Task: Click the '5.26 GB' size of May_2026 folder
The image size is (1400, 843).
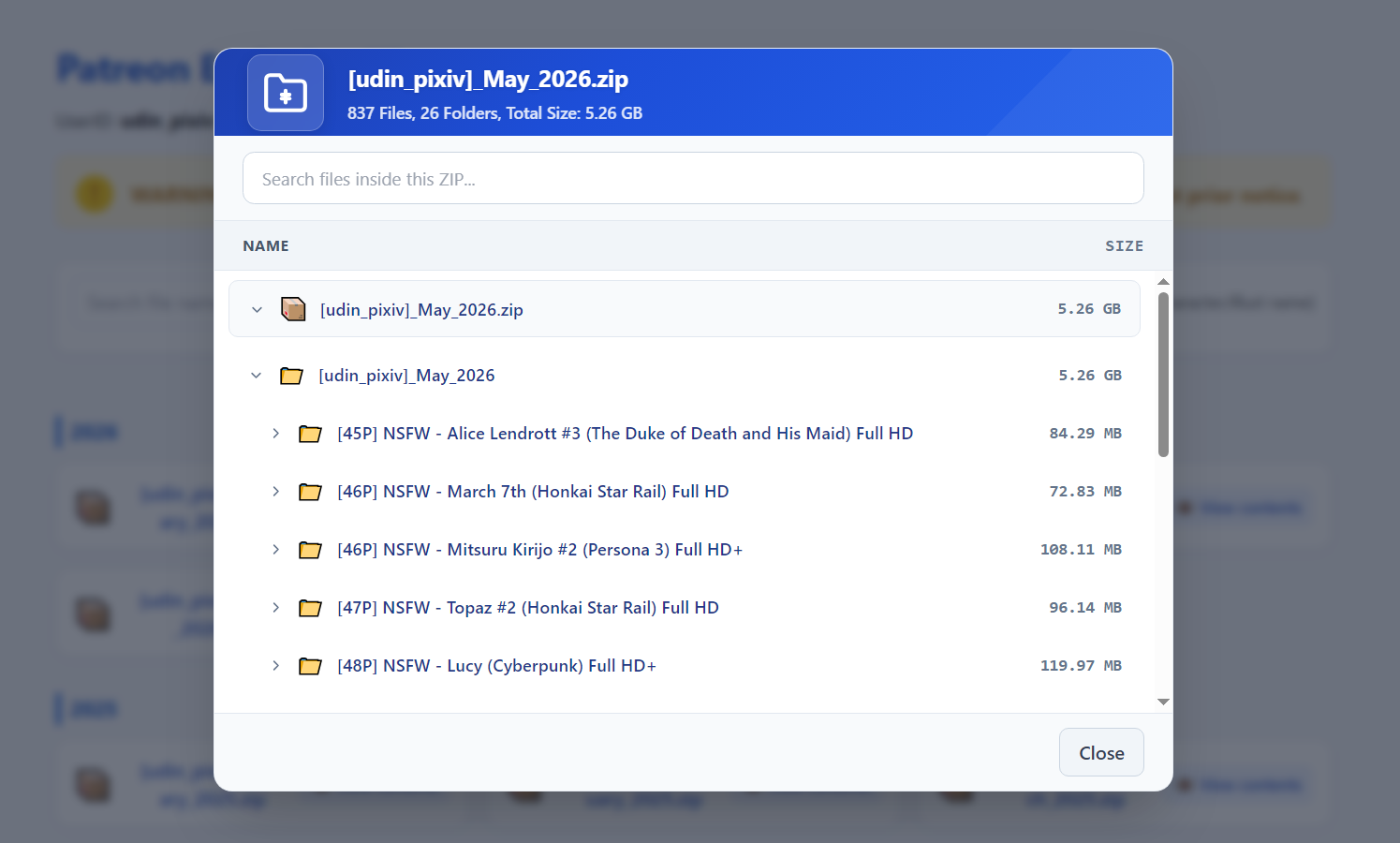Action: coord(1090,376)
